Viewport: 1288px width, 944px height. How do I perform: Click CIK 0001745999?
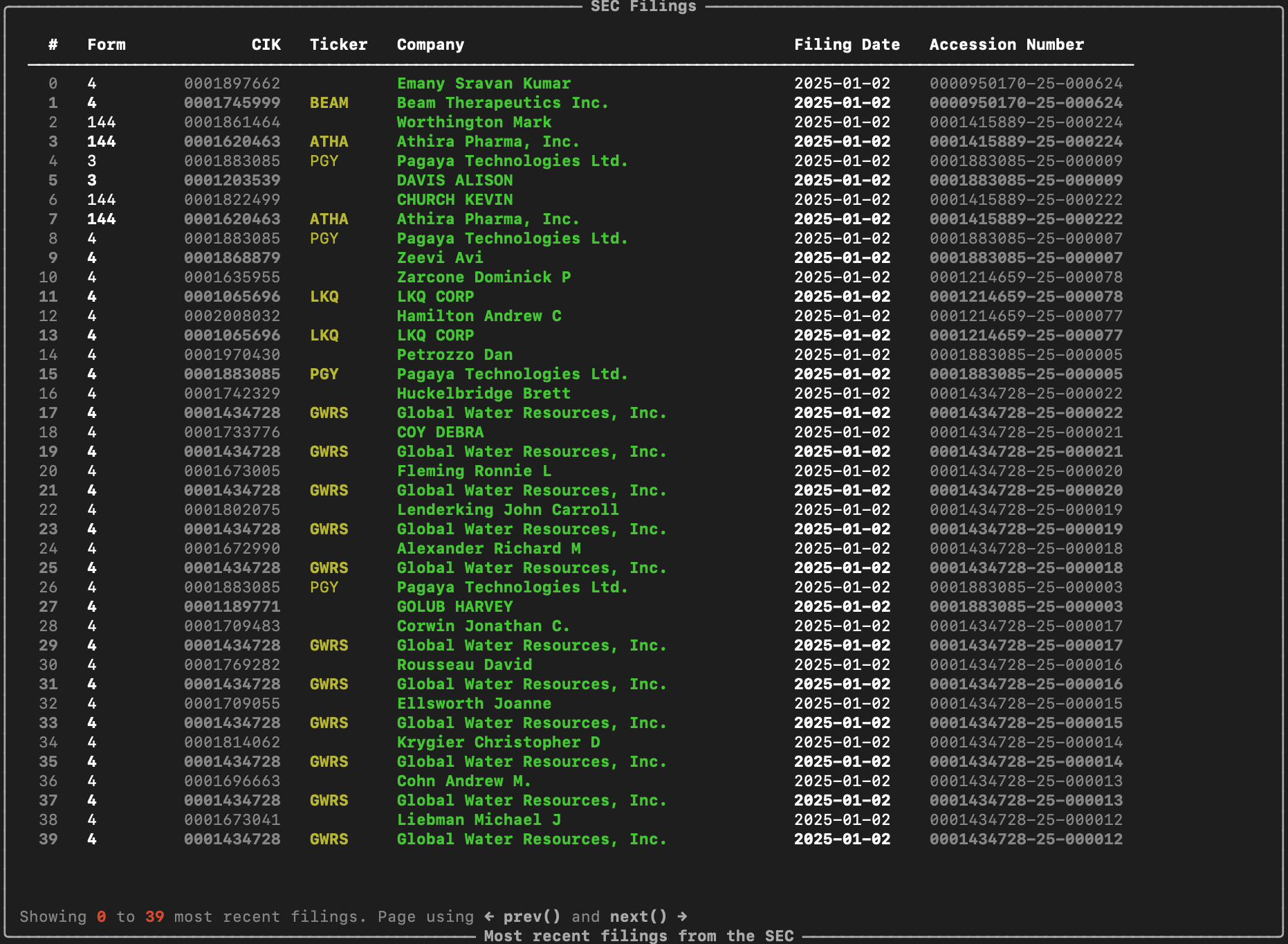click(232, 102)
